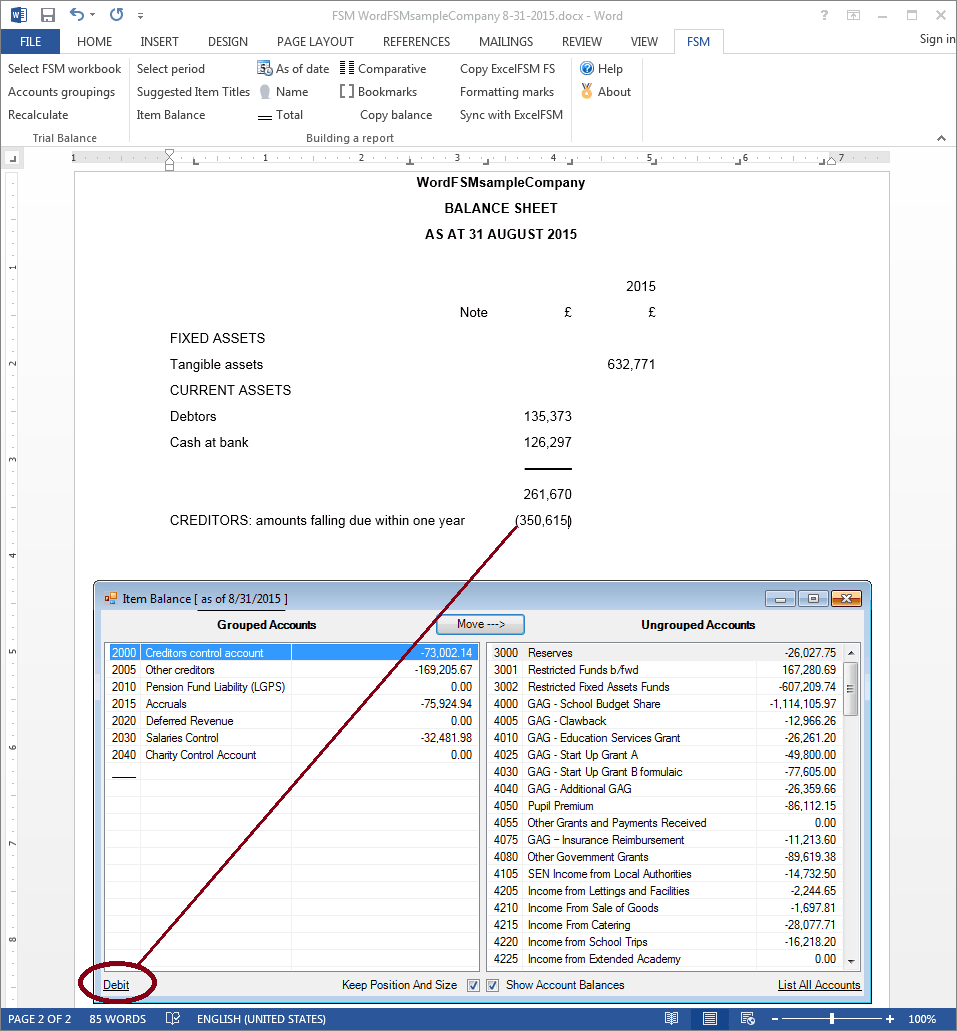
Task: Select 'Income From Catering' ungrouped row
Action: click(665, 924)
